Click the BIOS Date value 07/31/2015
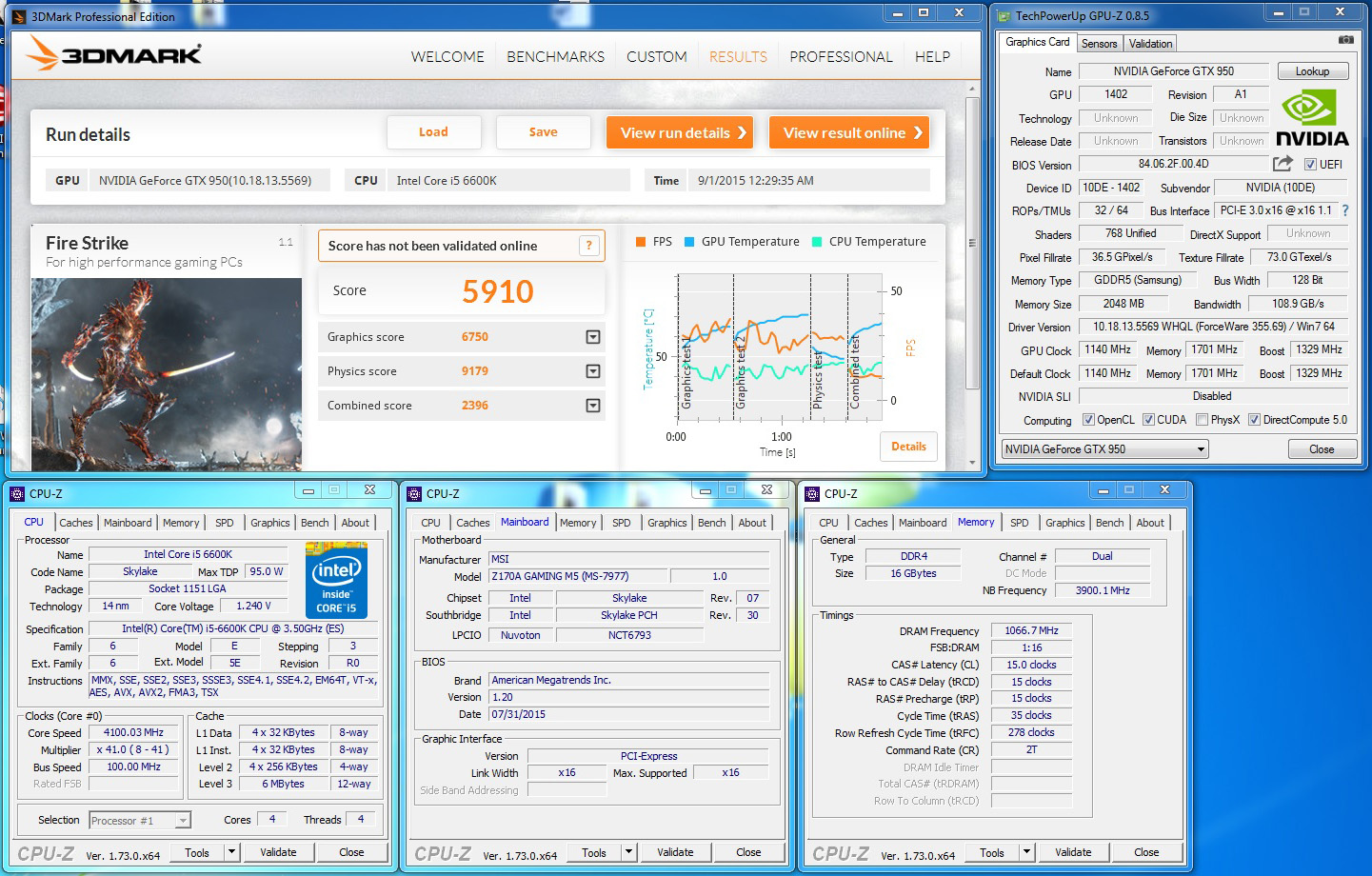This screenshot has height=876, width=1372. (628, 714)
